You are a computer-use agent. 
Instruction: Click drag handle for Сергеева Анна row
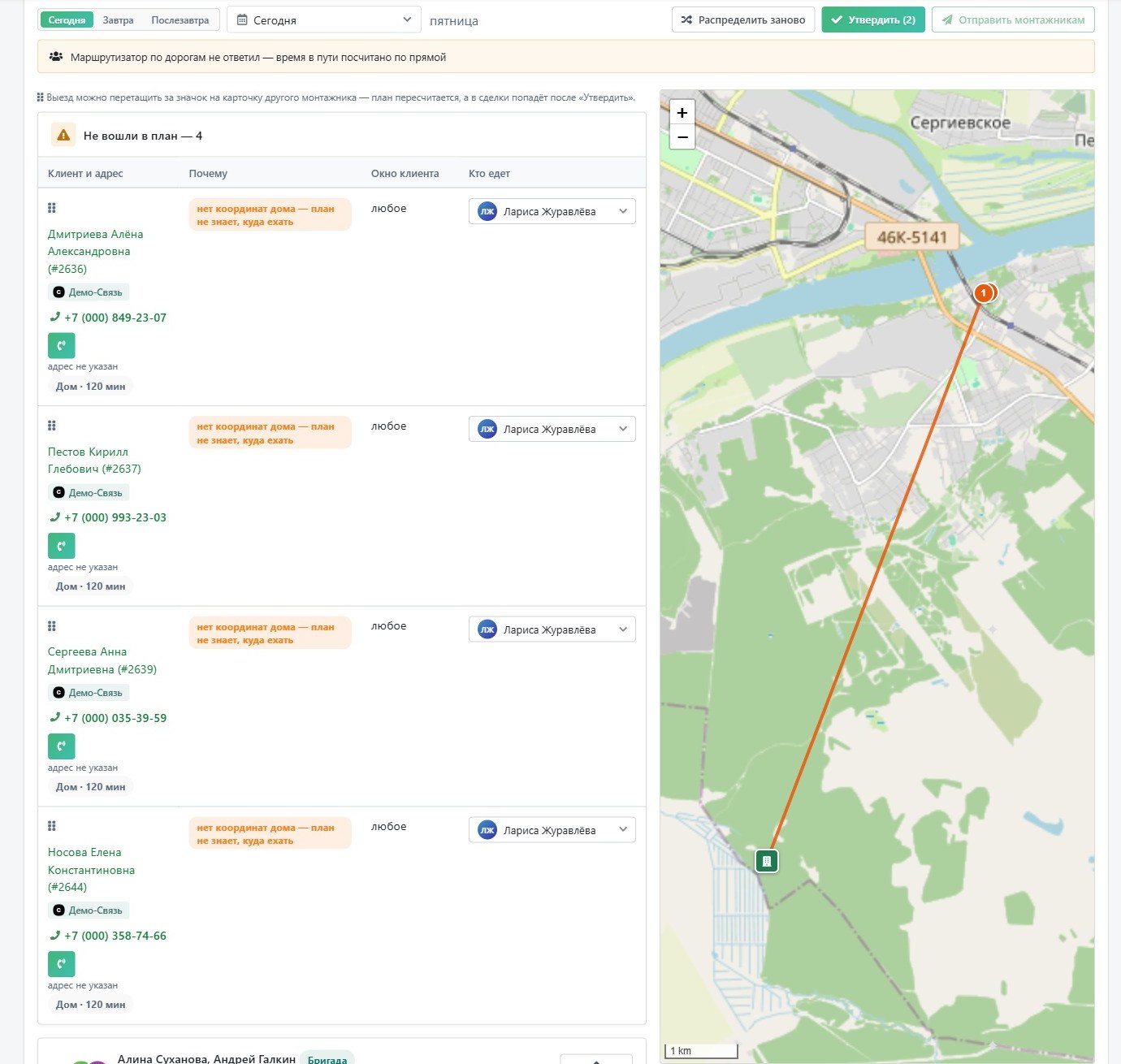(x=52, y=626)
